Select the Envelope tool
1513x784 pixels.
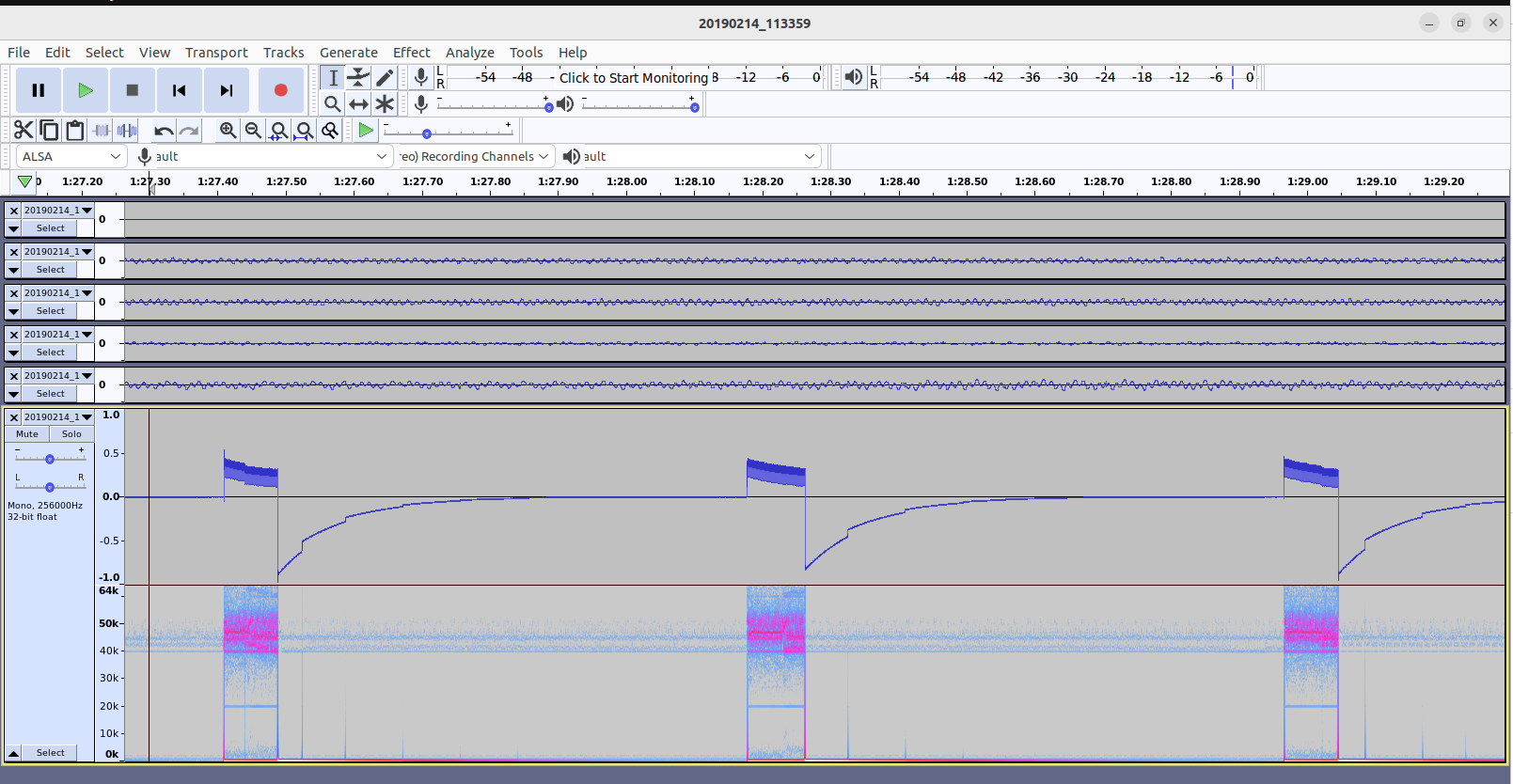coord(358,78)
